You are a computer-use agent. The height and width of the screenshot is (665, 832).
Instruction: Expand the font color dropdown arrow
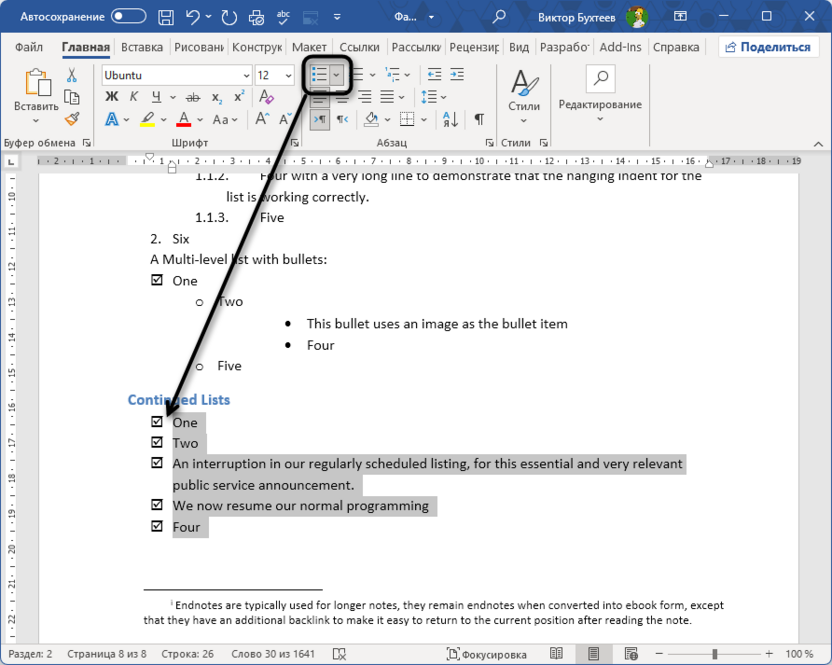pyautogui.click(x=200, y=119)
